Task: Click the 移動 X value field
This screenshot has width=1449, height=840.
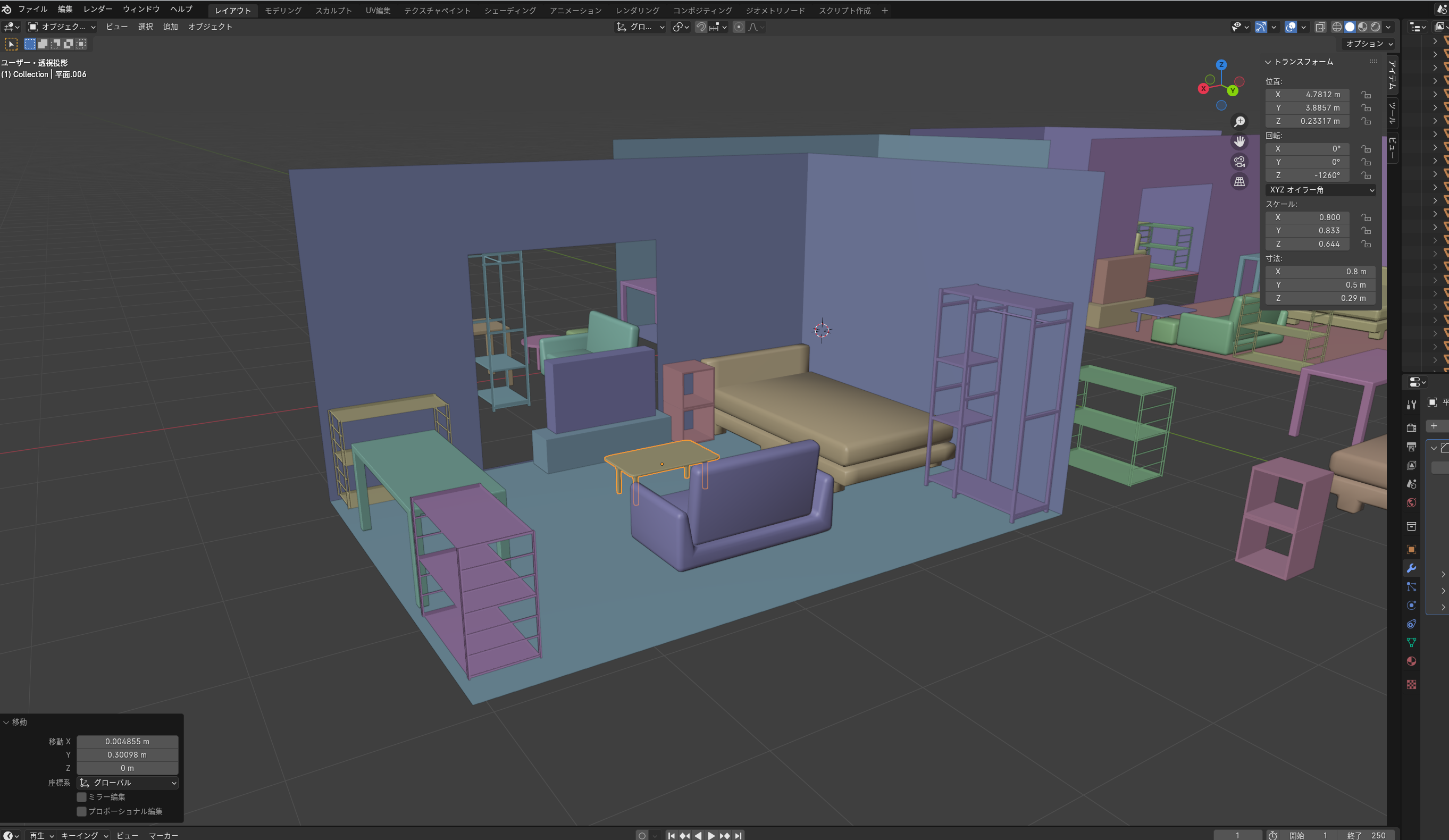Action: 127,742
